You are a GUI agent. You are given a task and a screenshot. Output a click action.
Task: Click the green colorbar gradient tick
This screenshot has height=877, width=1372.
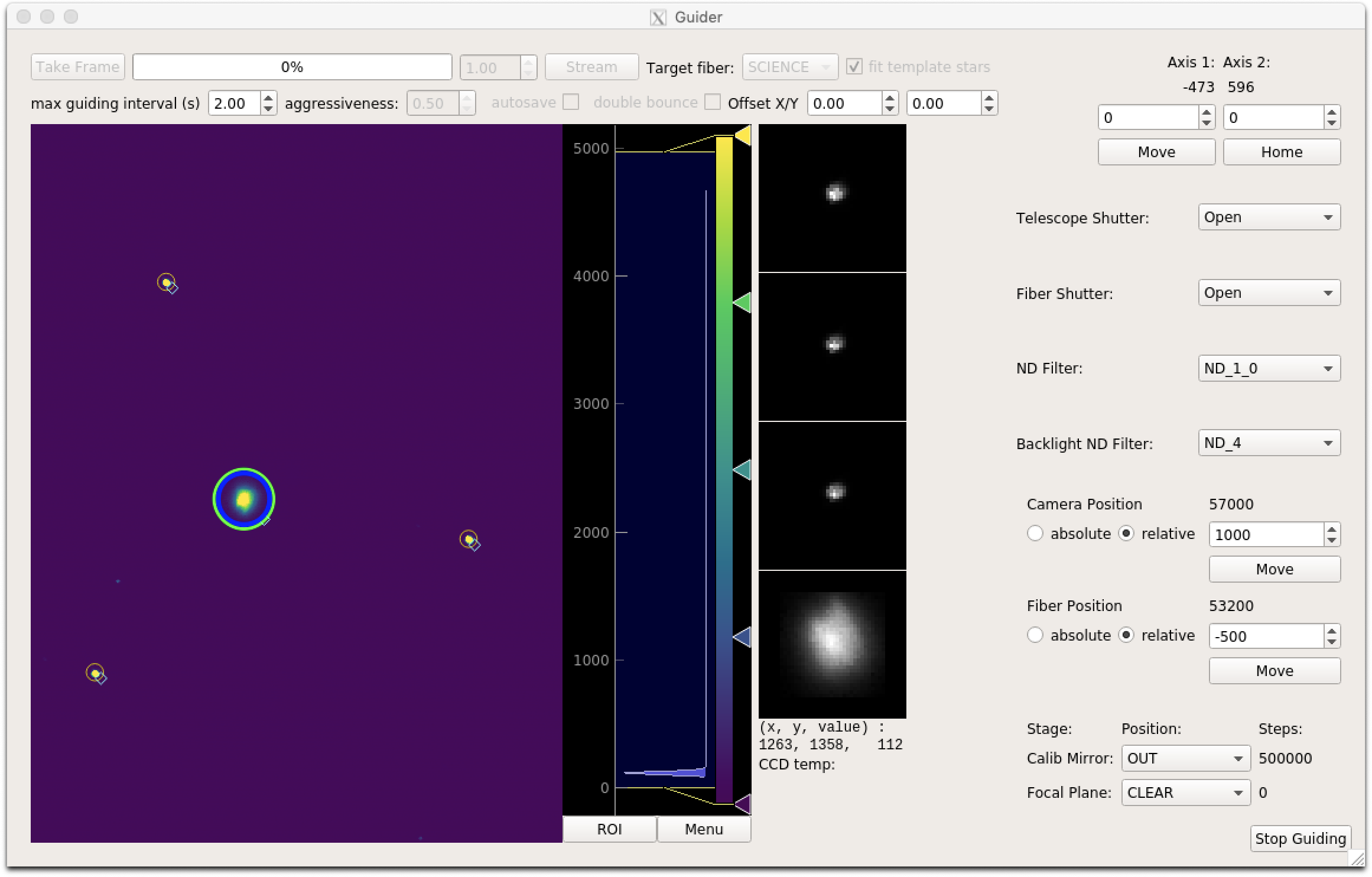tap(742, 303)
